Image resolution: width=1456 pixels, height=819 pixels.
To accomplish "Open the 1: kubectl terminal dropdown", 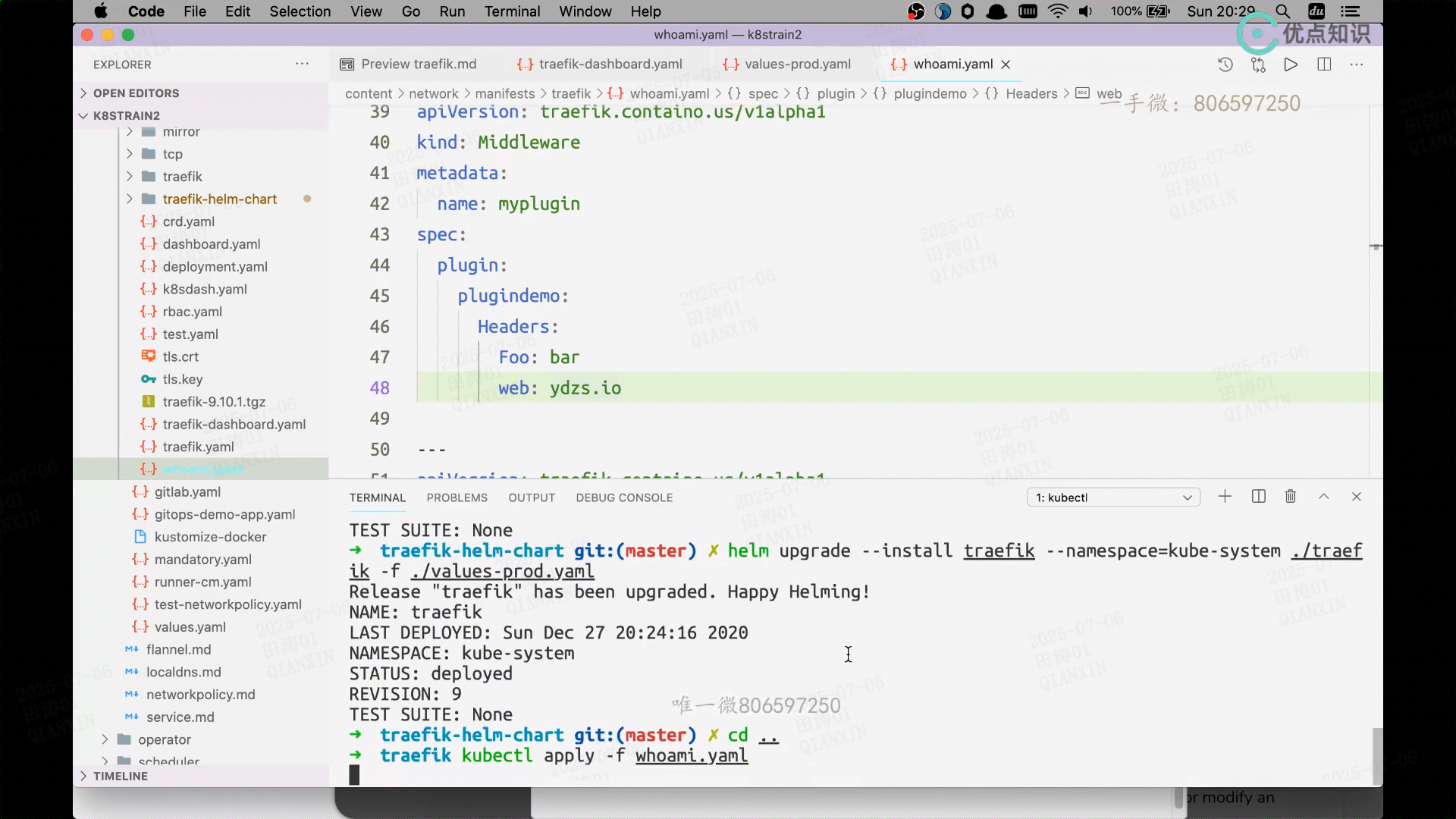I will coord(1113,497).
